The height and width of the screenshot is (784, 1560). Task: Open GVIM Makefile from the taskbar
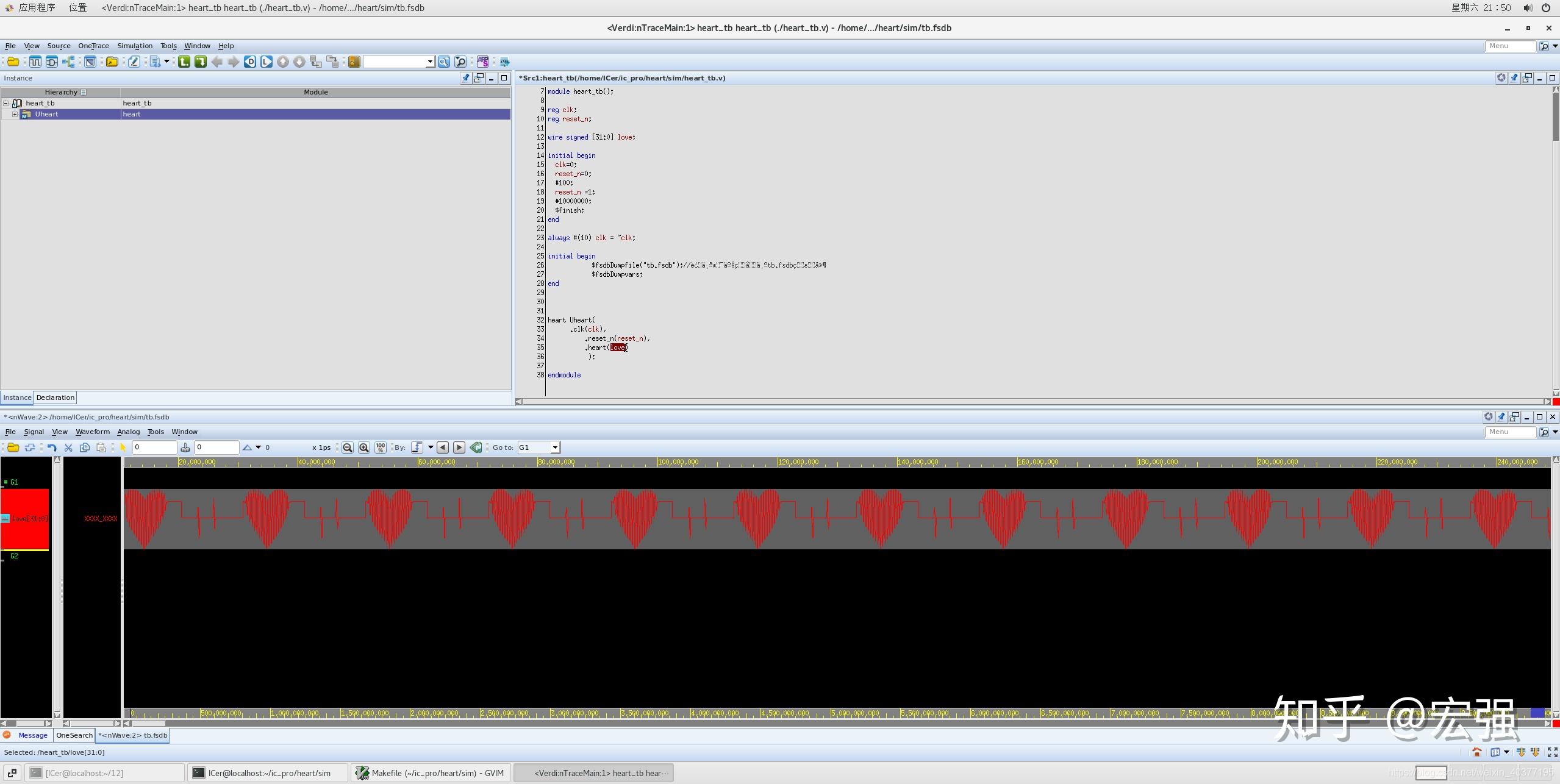[x=431, y=773]
